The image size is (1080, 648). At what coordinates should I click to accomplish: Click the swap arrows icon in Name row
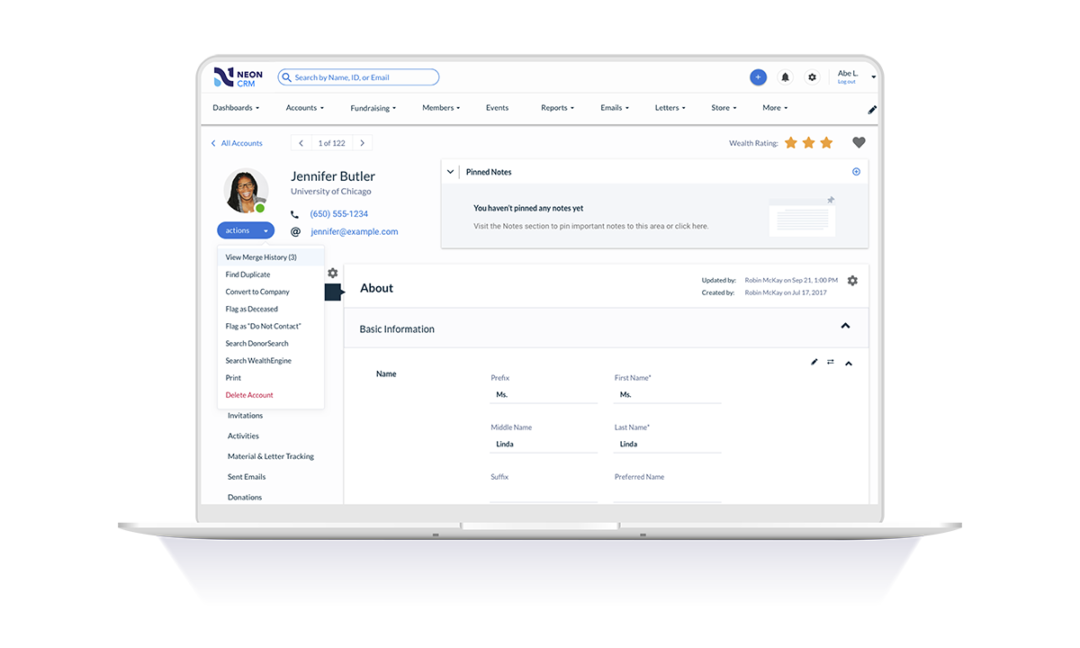831,362
